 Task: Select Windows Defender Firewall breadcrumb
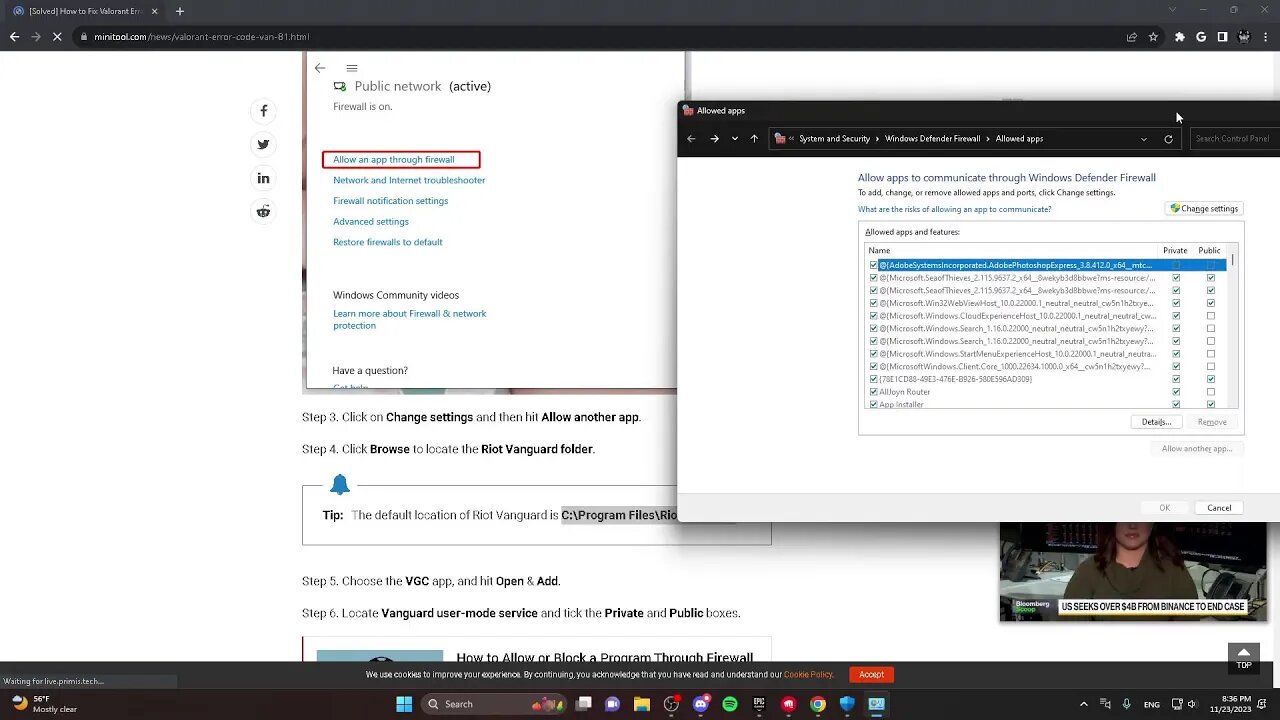[932, 139]
